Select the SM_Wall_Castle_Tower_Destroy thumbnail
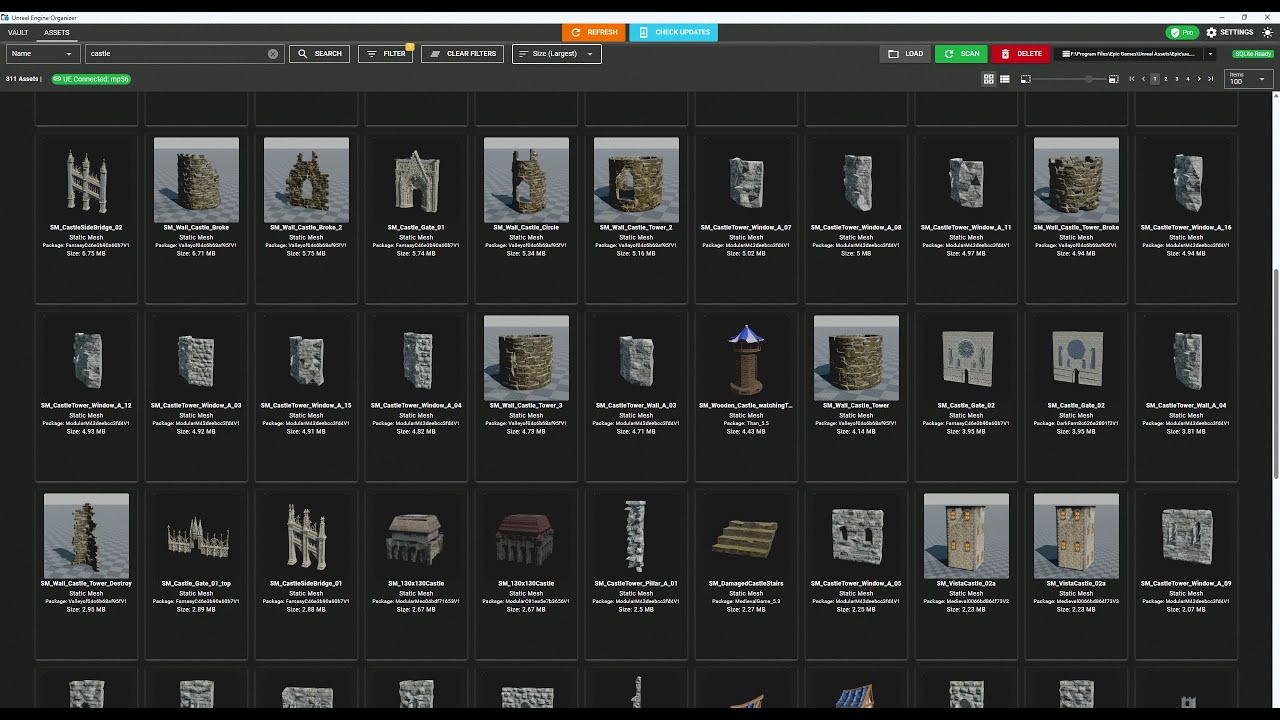This screenshot has width=1280, height=720. coord(86,536)
